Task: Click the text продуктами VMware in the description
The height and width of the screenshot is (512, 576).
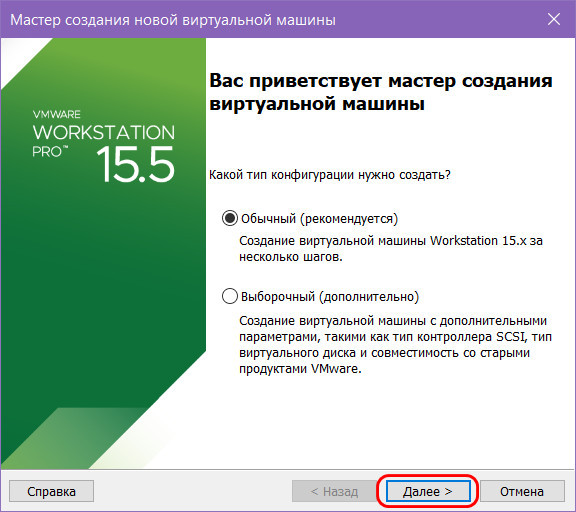Action: (x=300, y=368)
